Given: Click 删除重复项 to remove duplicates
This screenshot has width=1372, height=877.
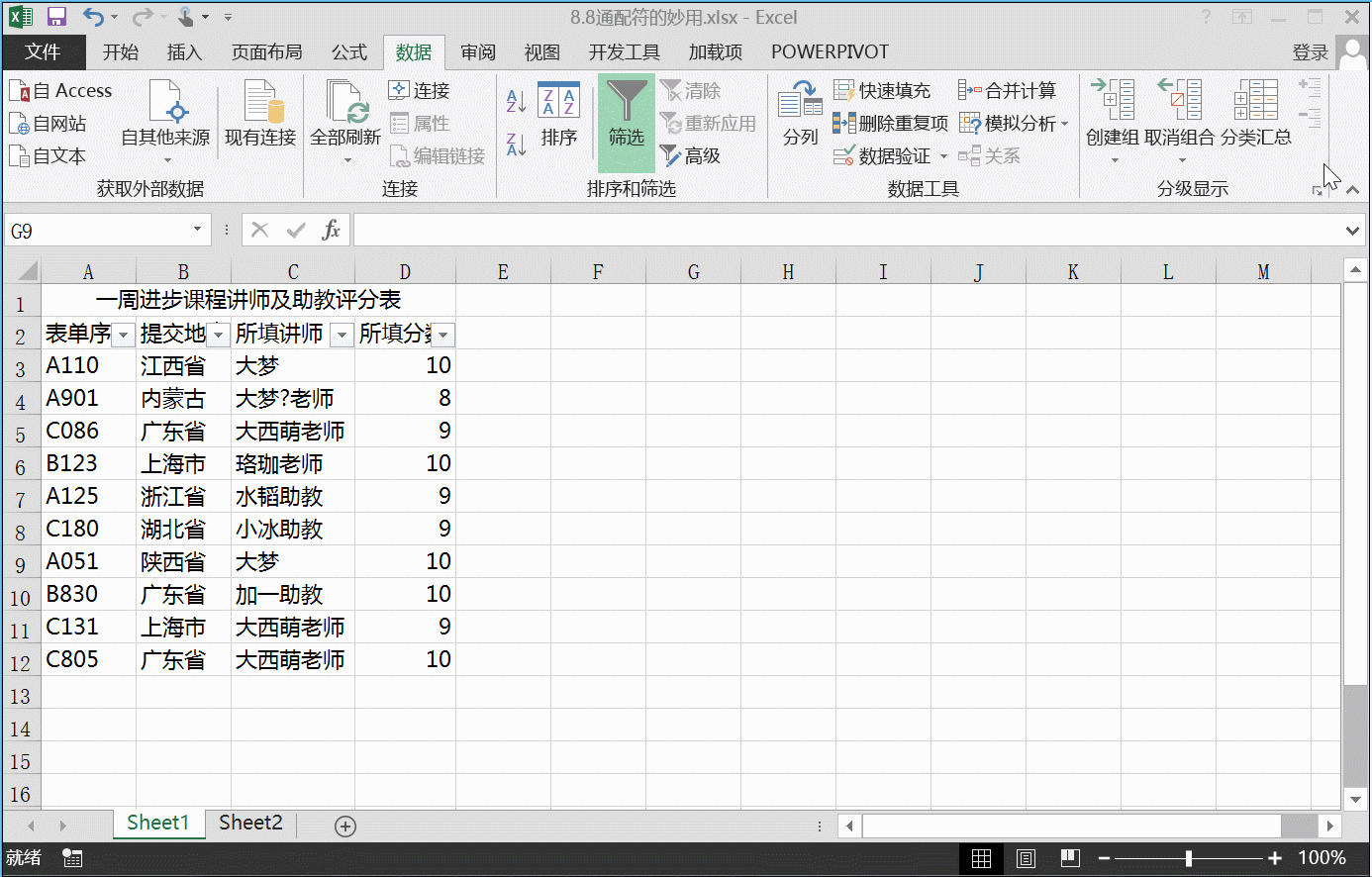Looking at the screenshot, I should point(890,123).
